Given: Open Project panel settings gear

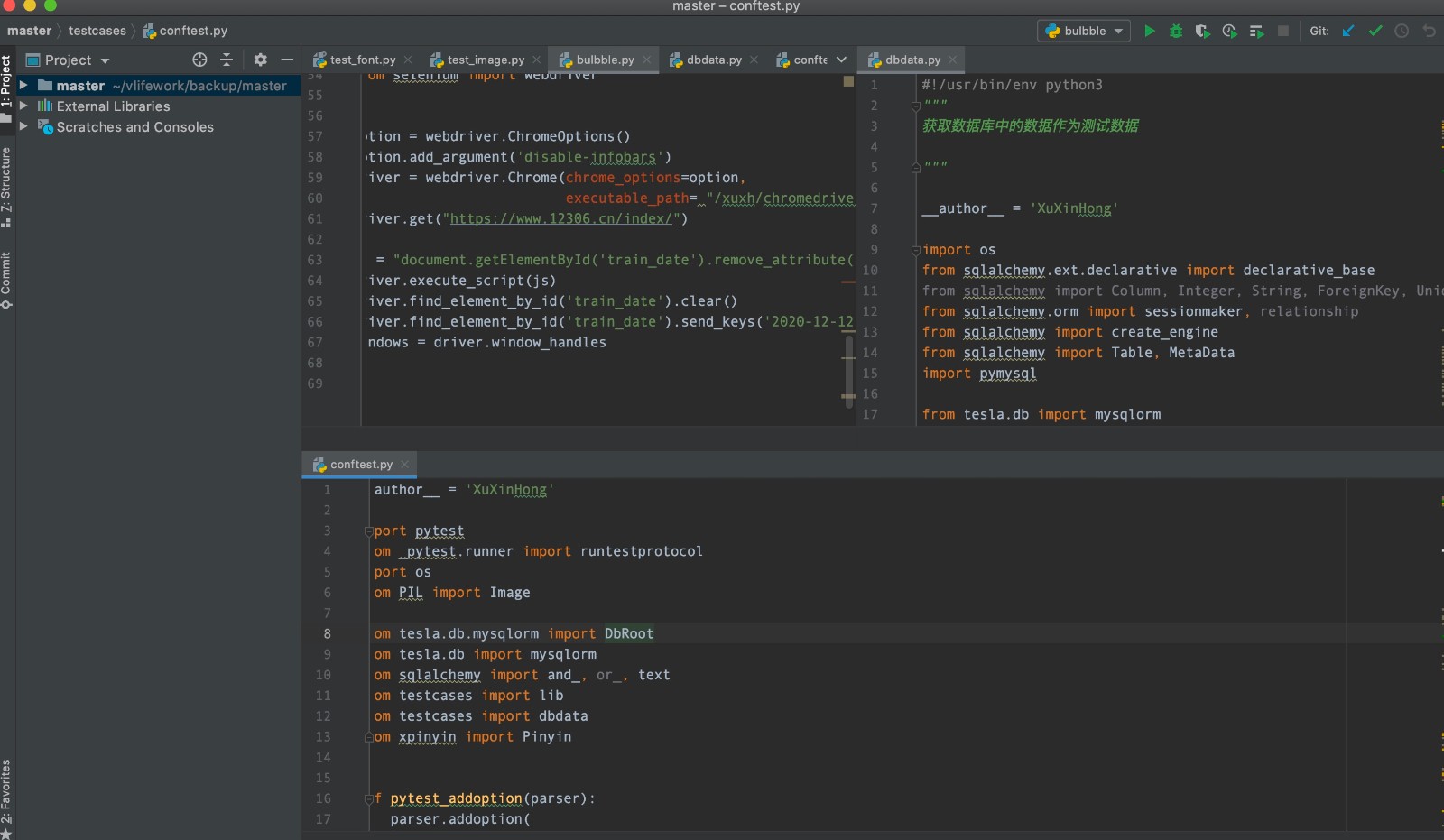Looking at the screenshot, I should (260, 60).
